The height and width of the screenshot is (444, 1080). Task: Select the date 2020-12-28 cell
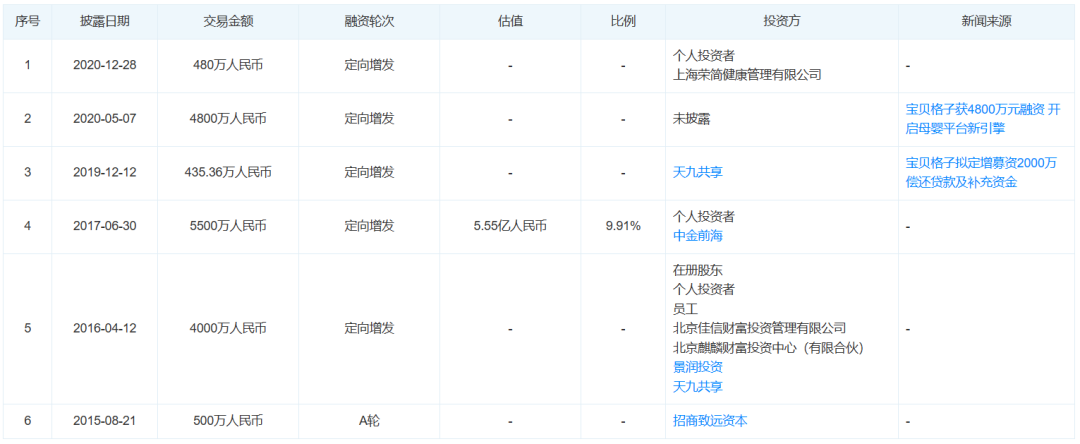coord(105,65)
